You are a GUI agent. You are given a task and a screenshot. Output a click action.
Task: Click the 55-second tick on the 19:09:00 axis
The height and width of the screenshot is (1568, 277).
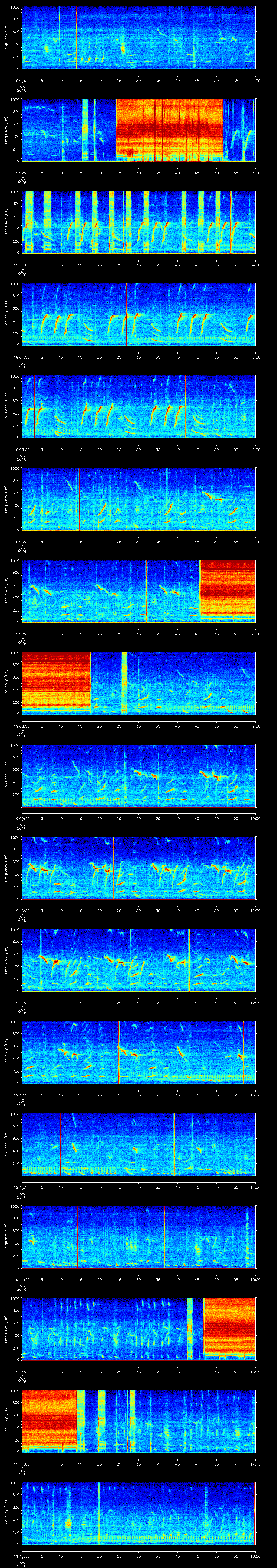tap(236, 818)
